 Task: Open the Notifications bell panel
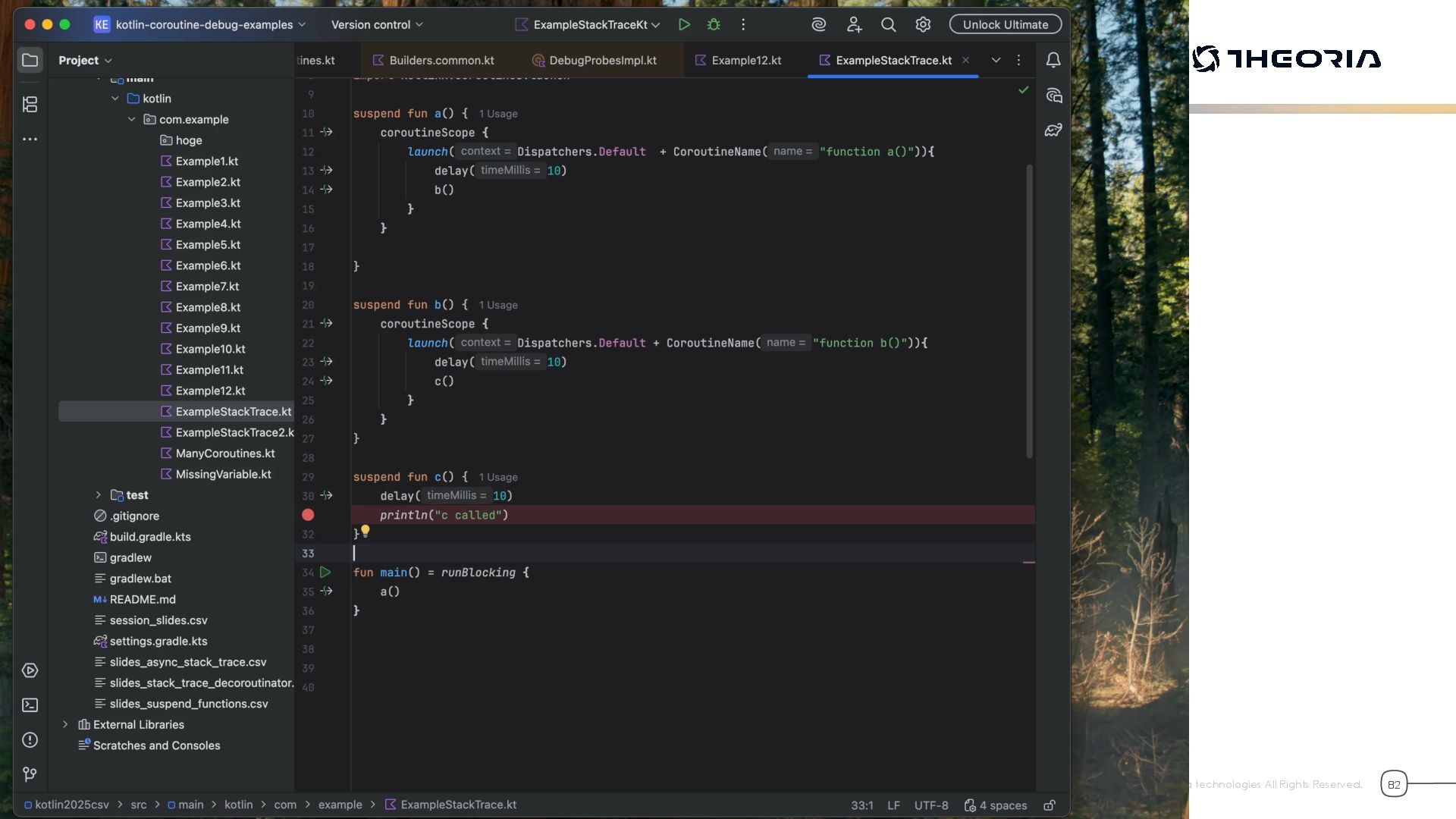1053,60
